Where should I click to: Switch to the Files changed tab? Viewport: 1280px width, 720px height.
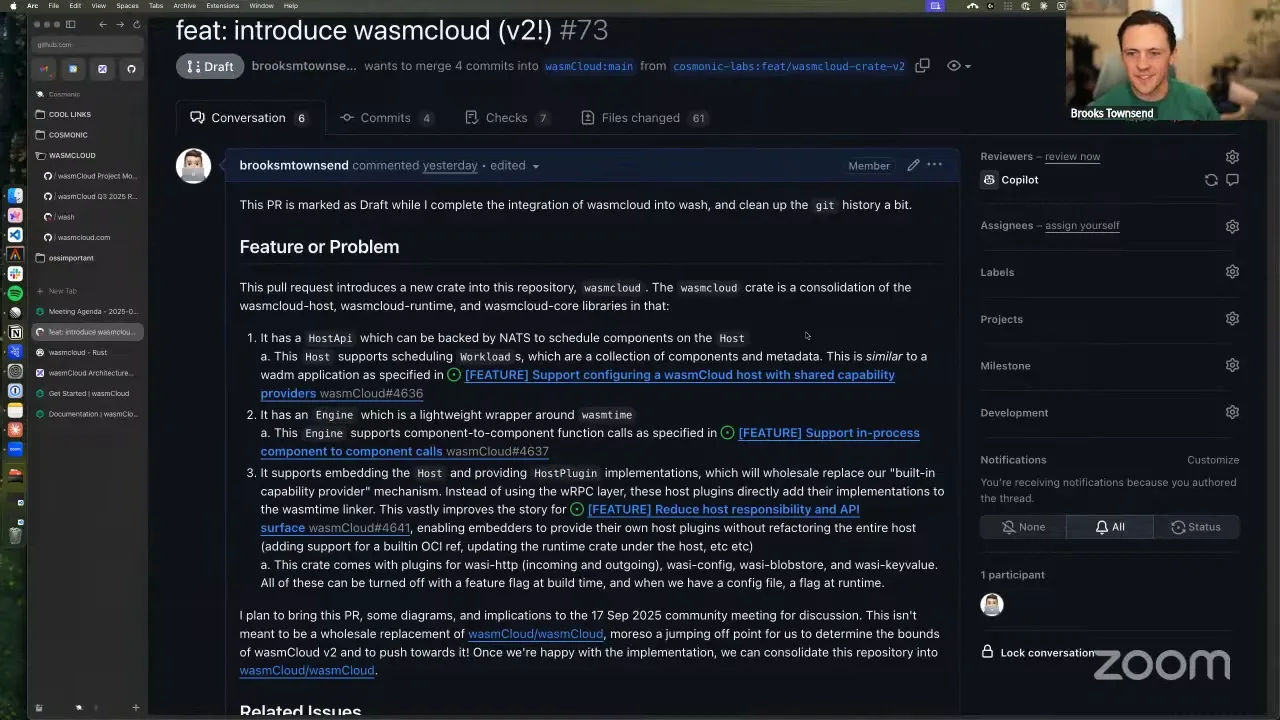point(644,118)
